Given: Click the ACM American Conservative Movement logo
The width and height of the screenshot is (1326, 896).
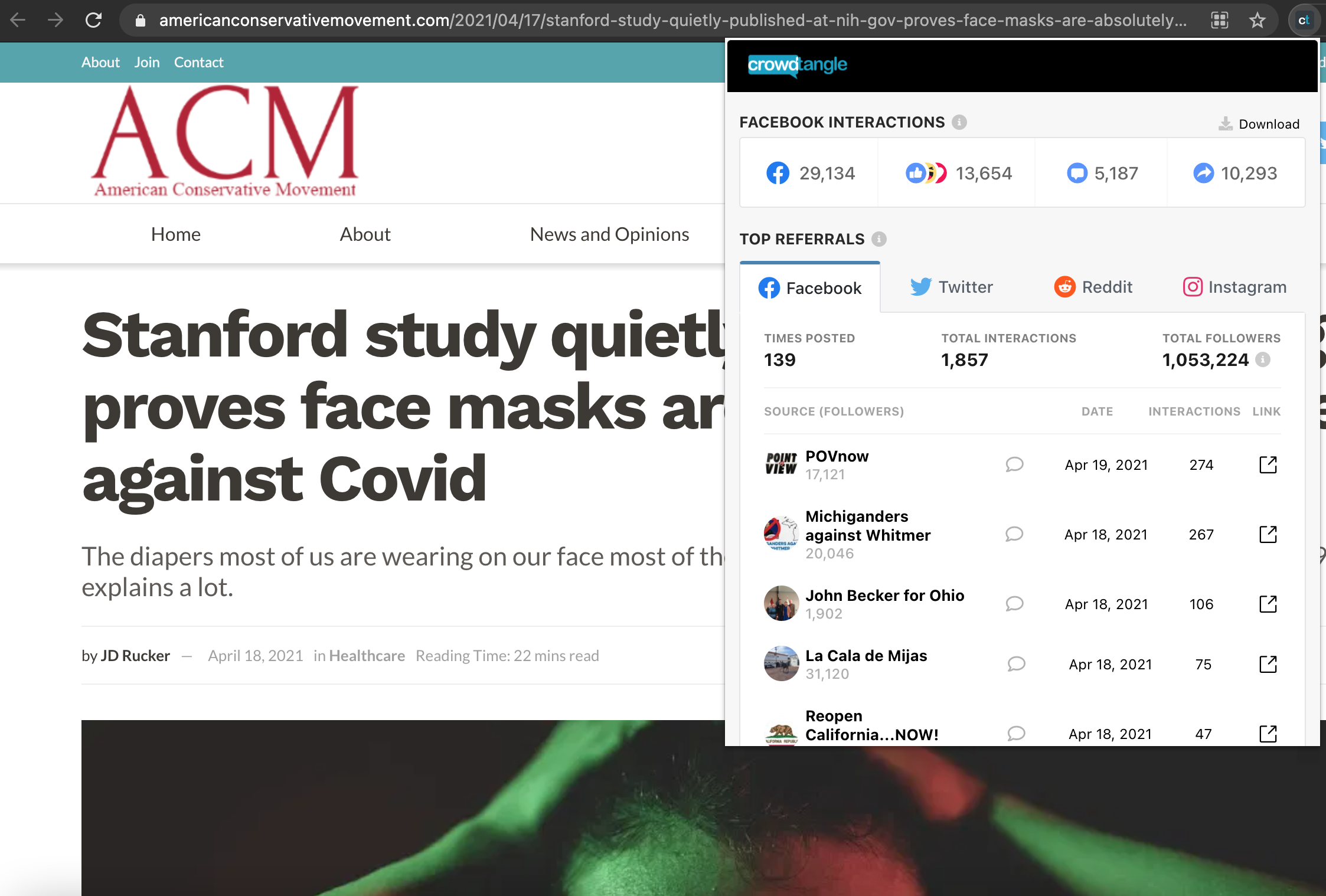Looking at the screenshot, I should click(x=225, y=142).
